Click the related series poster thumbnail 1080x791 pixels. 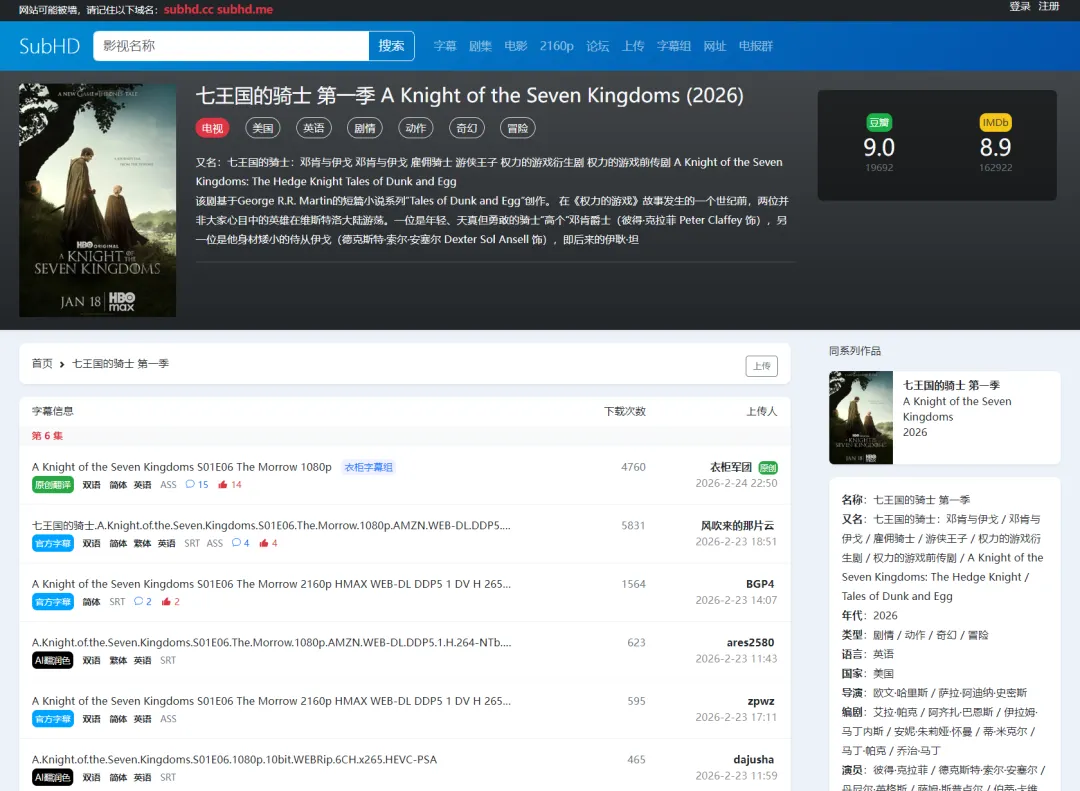(861, 418)
